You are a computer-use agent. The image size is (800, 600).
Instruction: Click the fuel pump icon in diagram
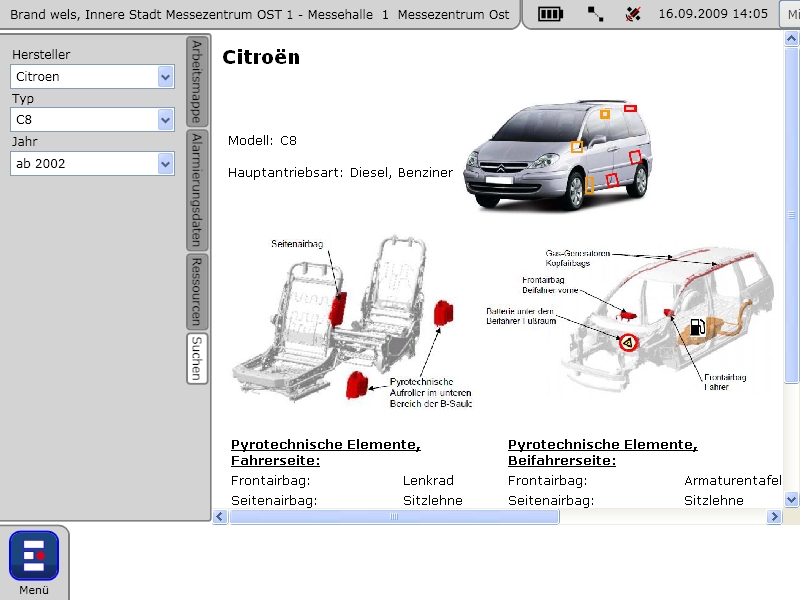tap(697, 327)
